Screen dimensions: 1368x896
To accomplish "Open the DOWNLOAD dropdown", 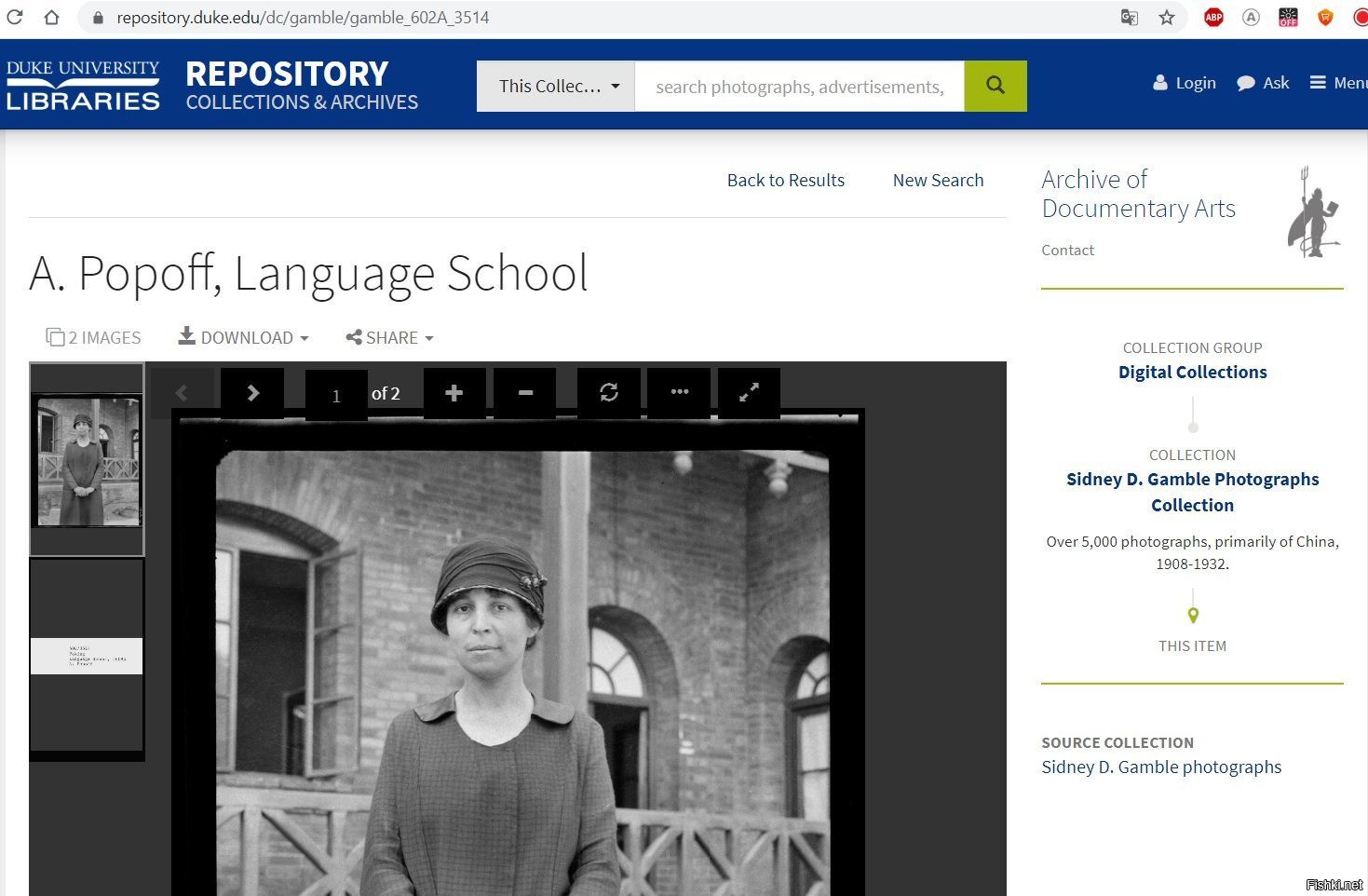I will tap(244, 337).
